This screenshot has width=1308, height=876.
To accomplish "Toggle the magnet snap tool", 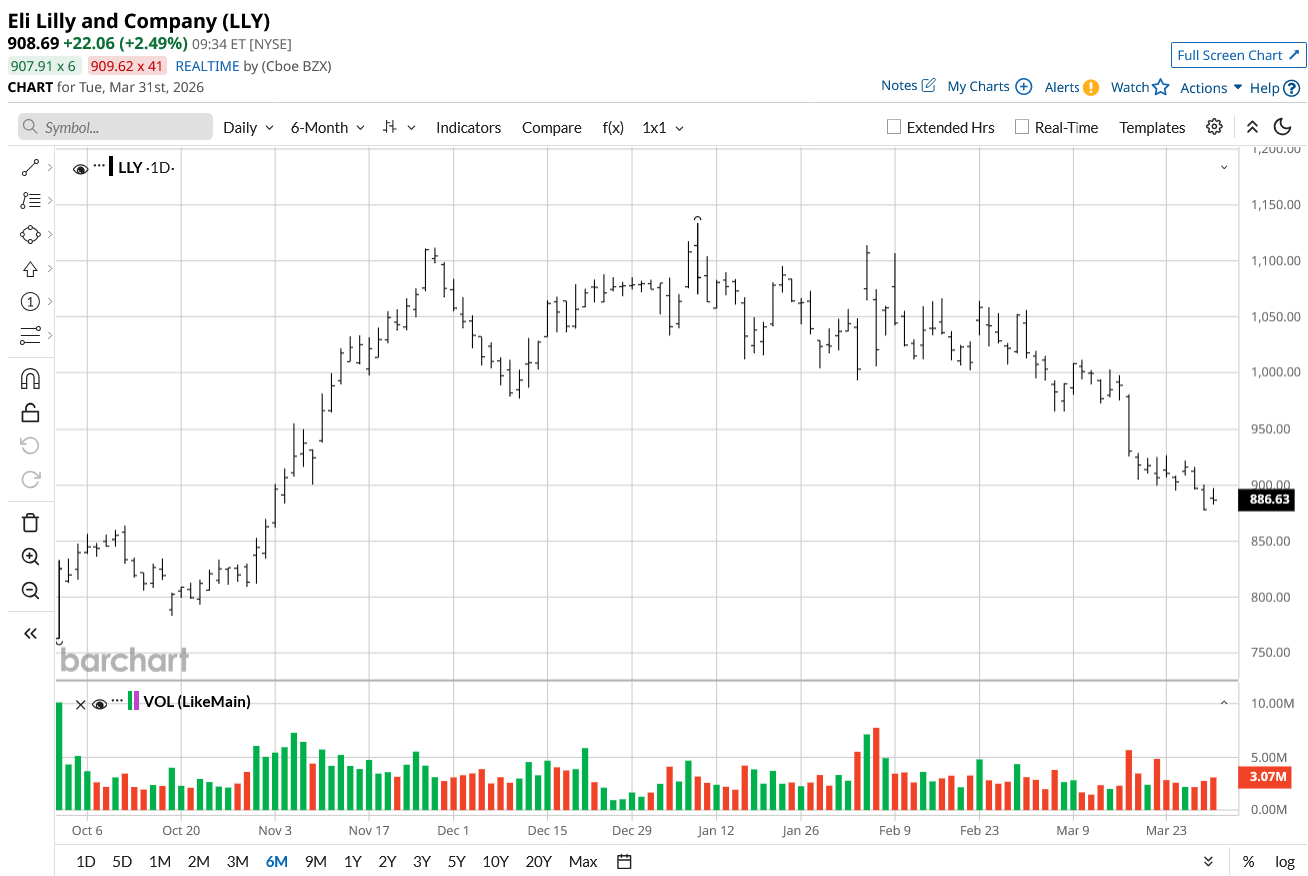I will coord(30,379).
